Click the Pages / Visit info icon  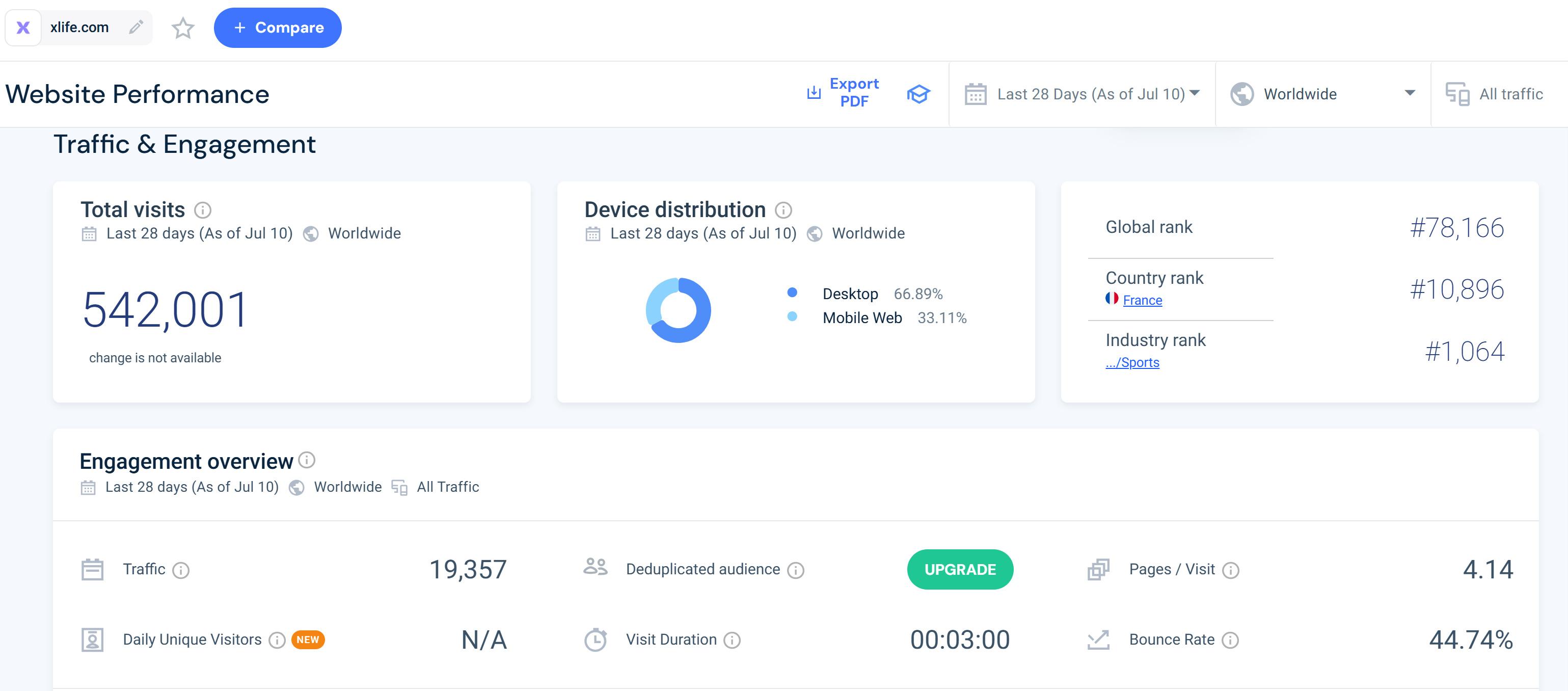pos(1231,570)
